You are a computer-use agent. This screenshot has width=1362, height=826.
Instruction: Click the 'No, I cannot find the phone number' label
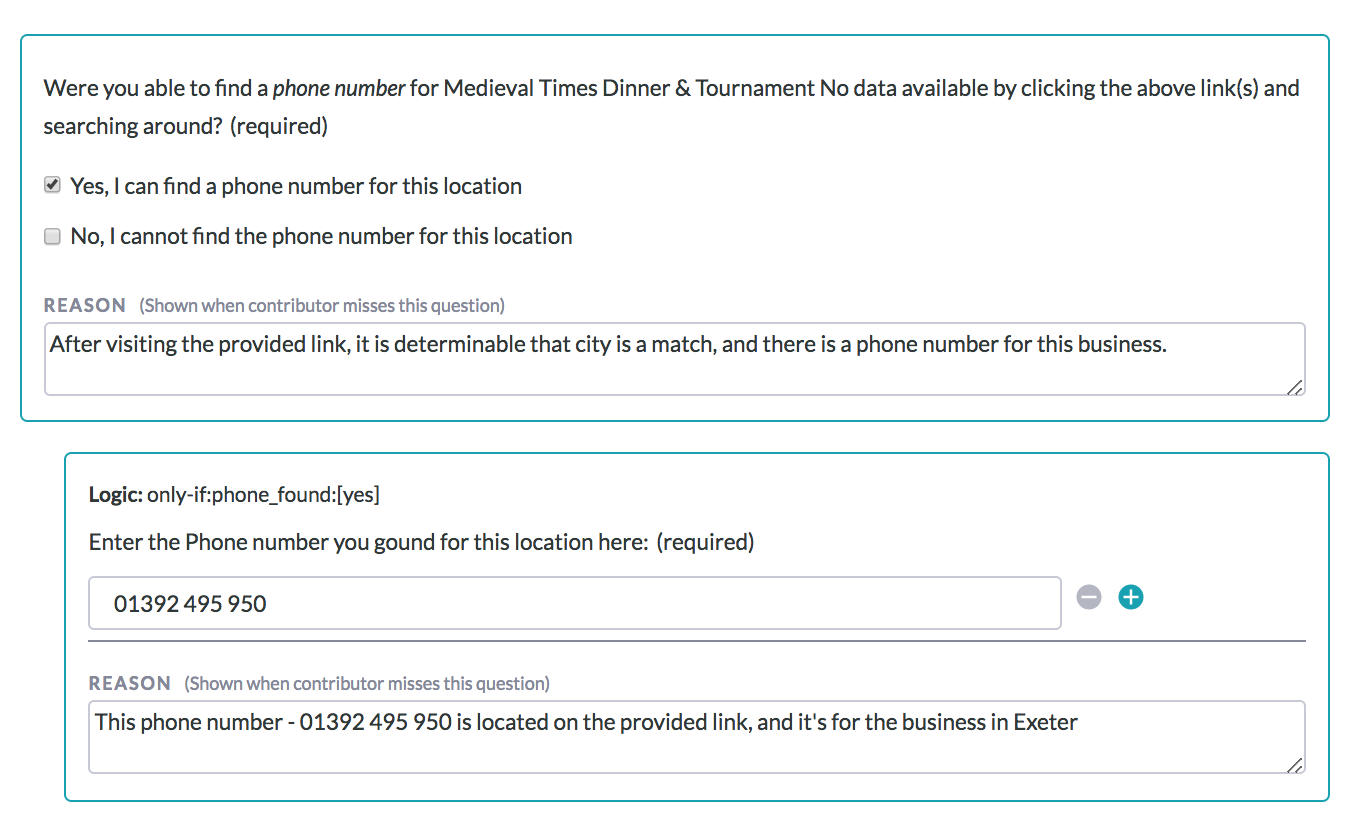click(321, 237)
